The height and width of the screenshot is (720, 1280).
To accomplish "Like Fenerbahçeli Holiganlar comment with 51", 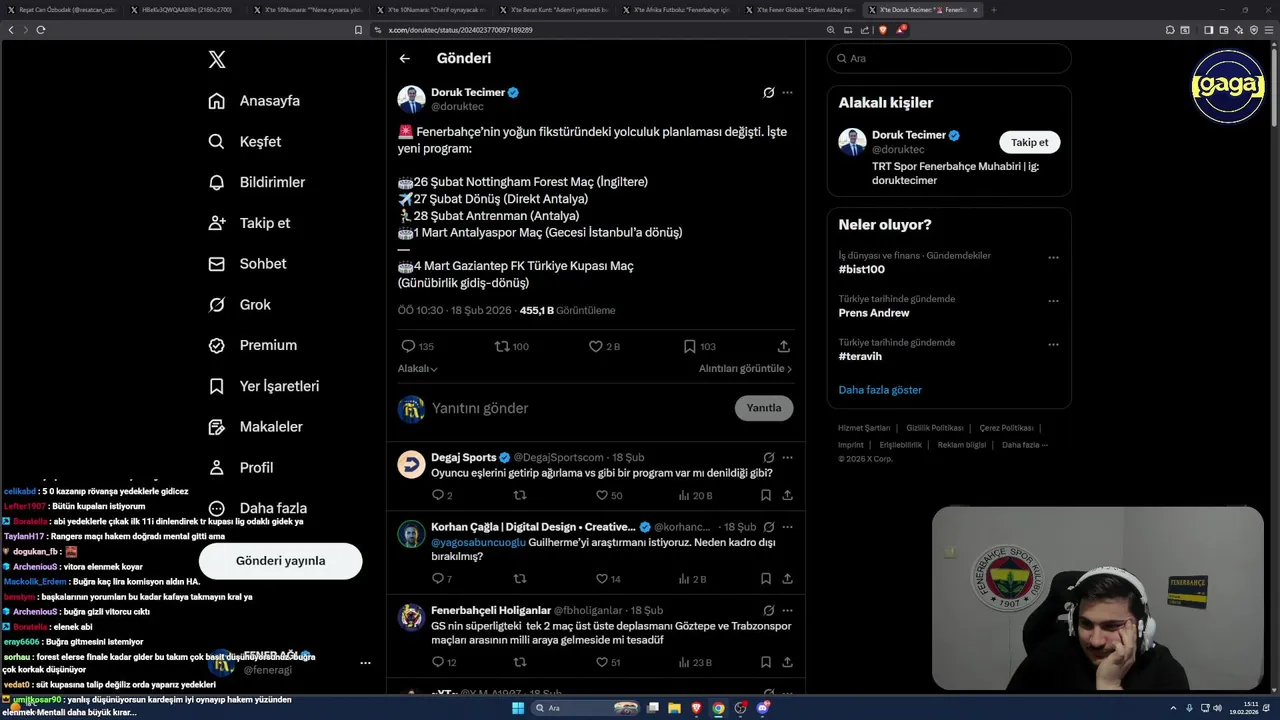I will point(602,662).
